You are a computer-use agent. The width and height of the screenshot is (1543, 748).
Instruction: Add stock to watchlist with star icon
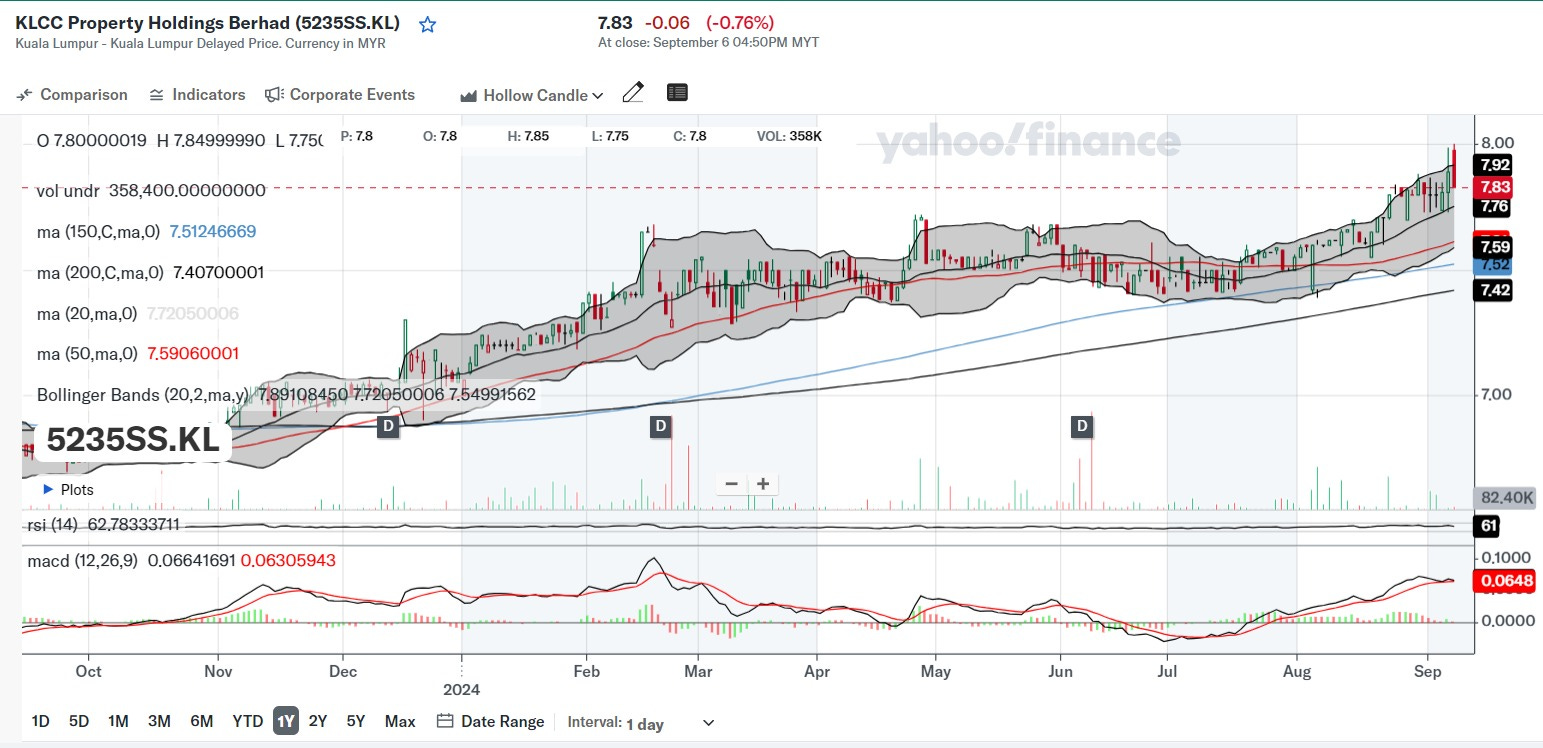(428, 24)
